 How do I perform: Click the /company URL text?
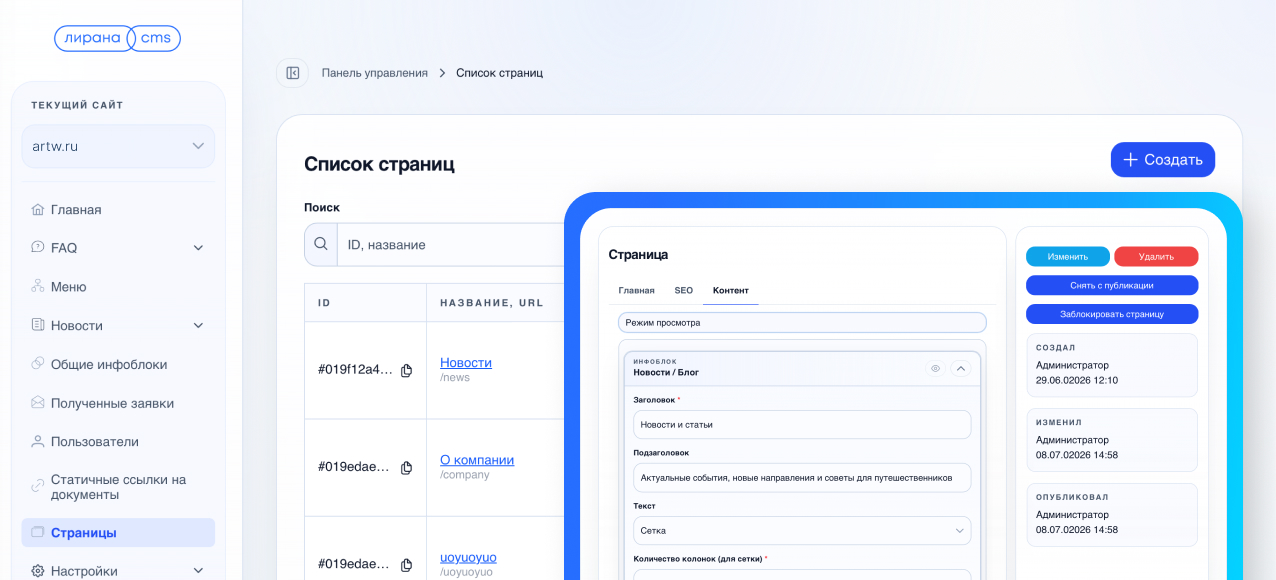pos(465,475)
